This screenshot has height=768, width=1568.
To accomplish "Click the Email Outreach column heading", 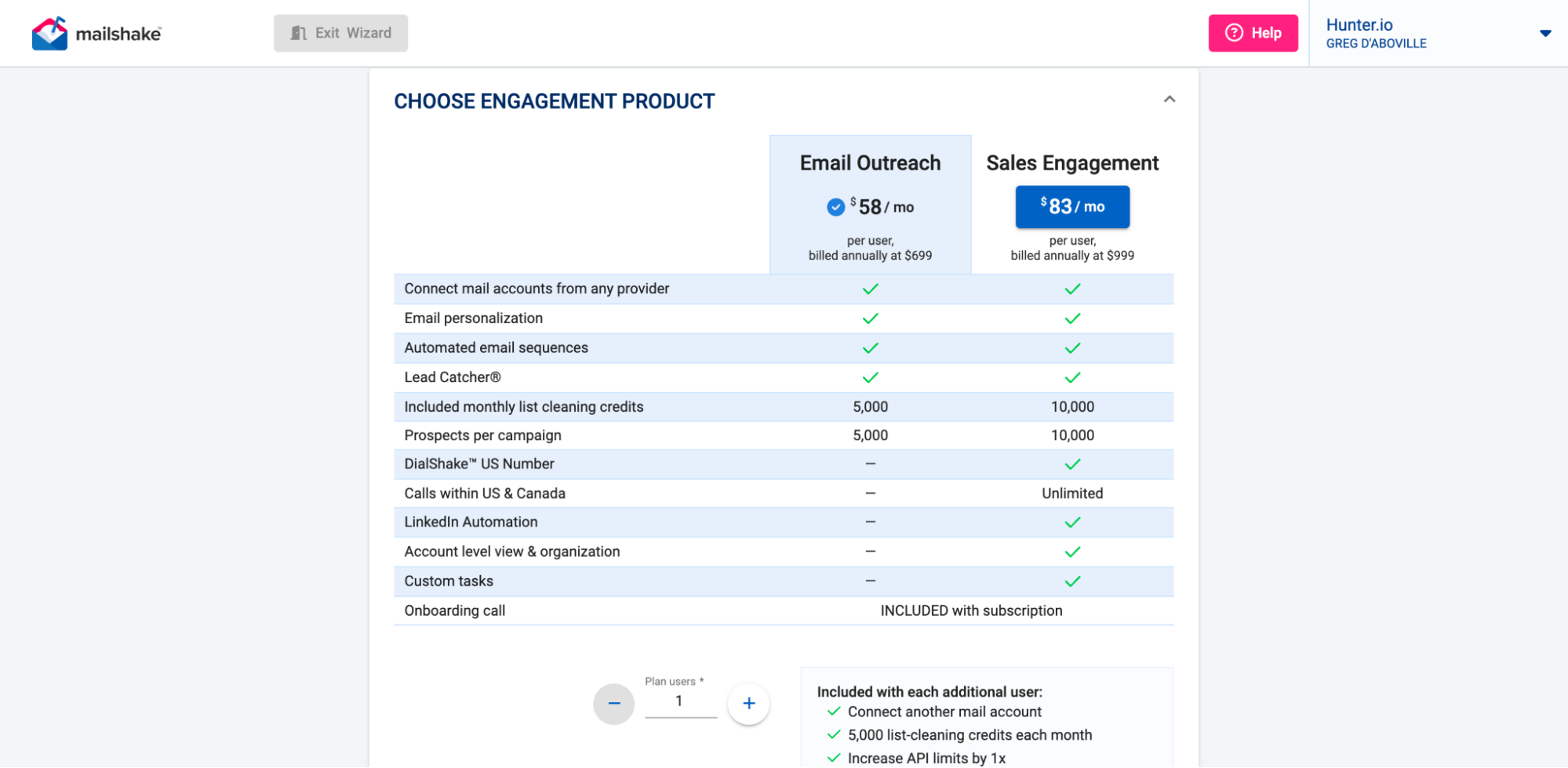I will click(870, 163).
